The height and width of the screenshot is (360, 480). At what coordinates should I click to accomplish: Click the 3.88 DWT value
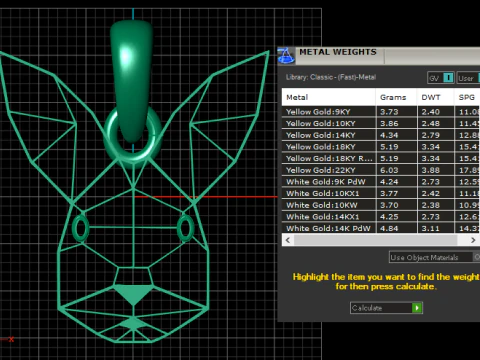click(x=431, y=170)
